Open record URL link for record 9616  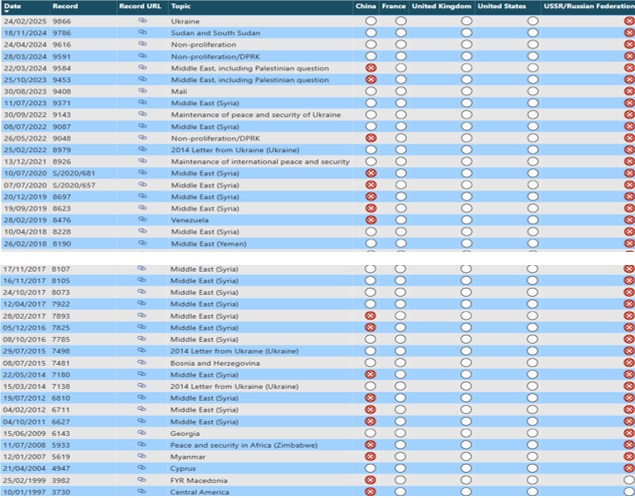(x=142, y=44)
